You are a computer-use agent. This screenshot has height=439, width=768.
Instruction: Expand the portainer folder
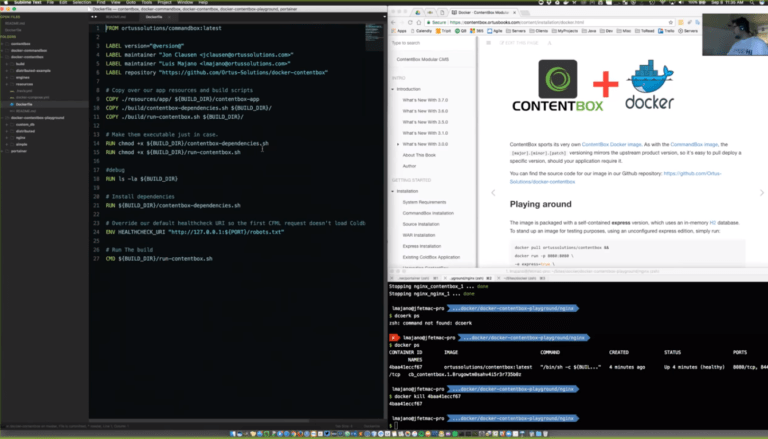(2, 151)
